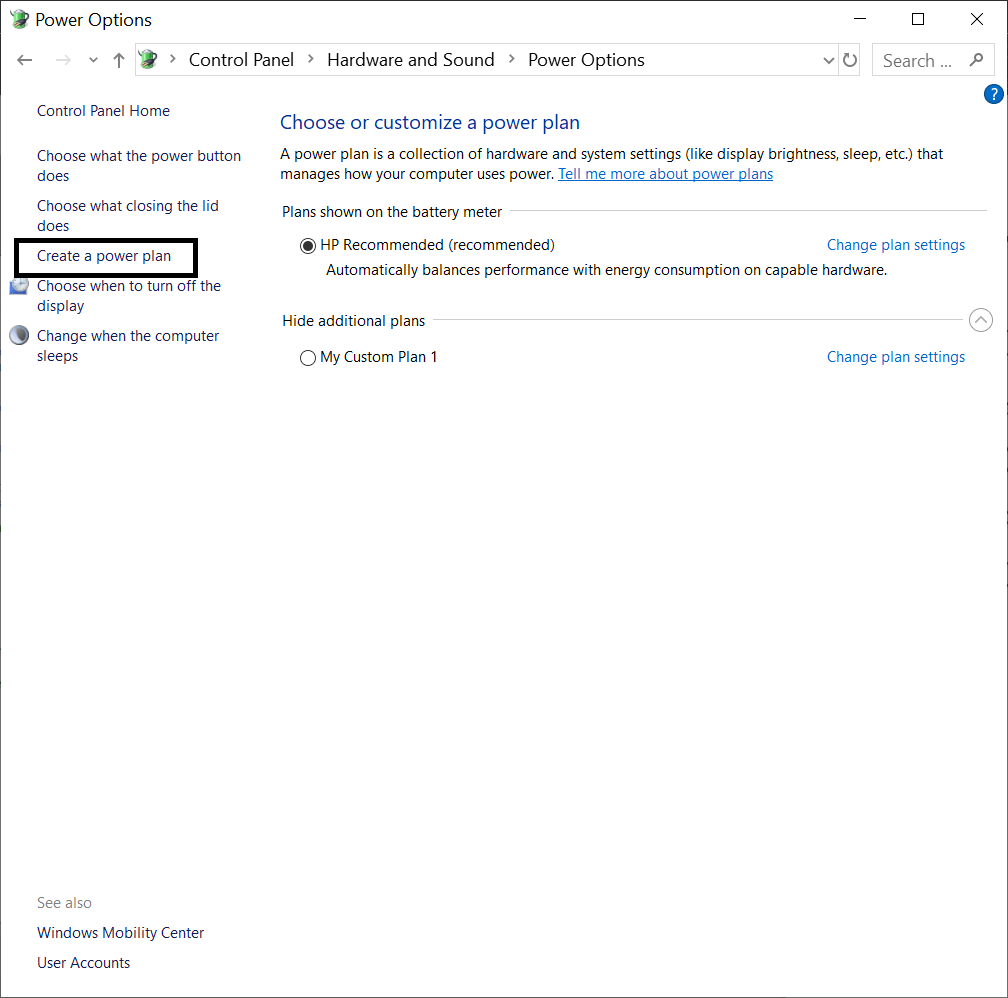Open the recent pages chevron dropdown

(92, 60)
